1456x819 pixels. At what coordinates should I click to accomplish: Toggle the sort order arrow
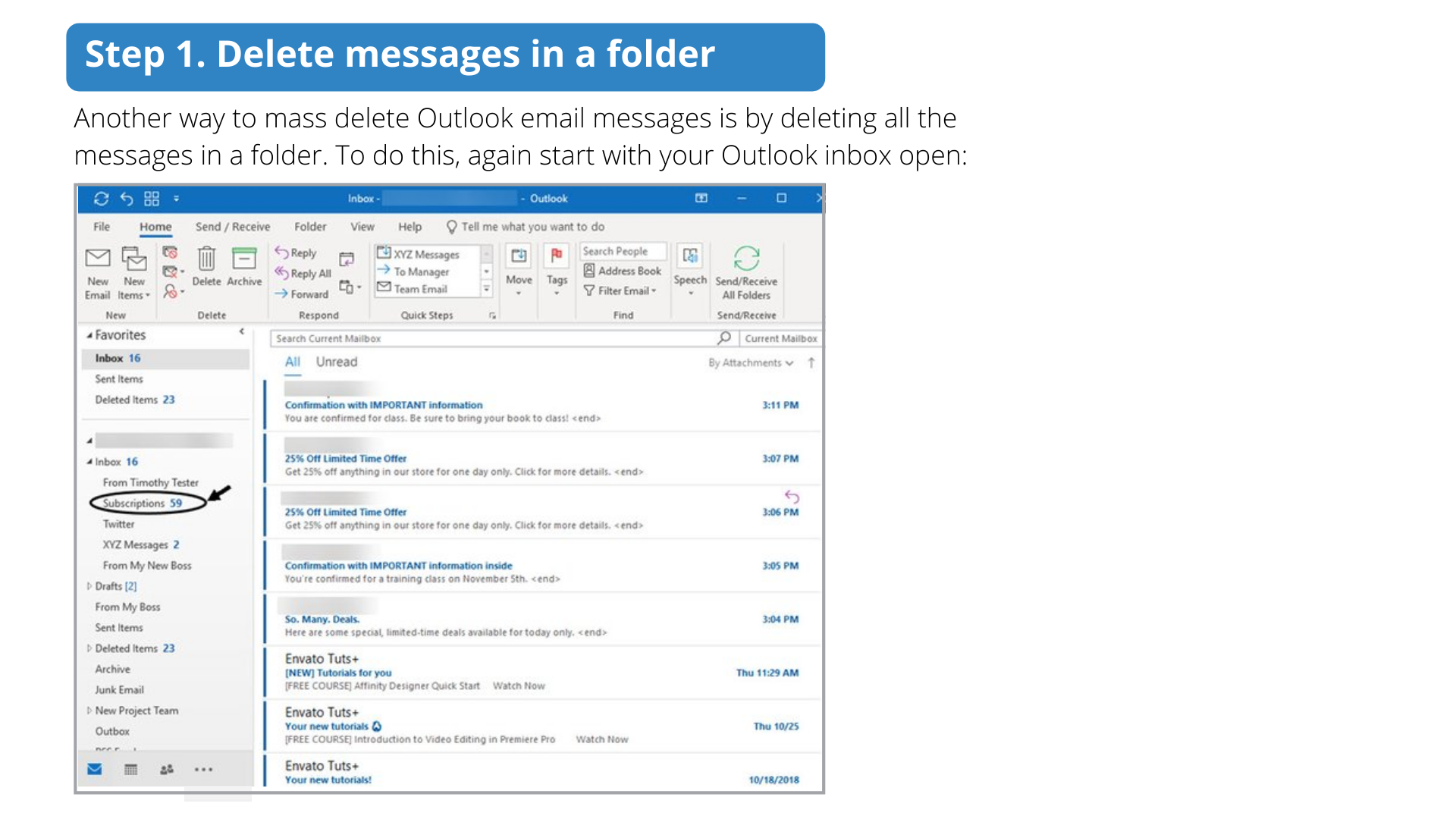[x=811, y=362]
